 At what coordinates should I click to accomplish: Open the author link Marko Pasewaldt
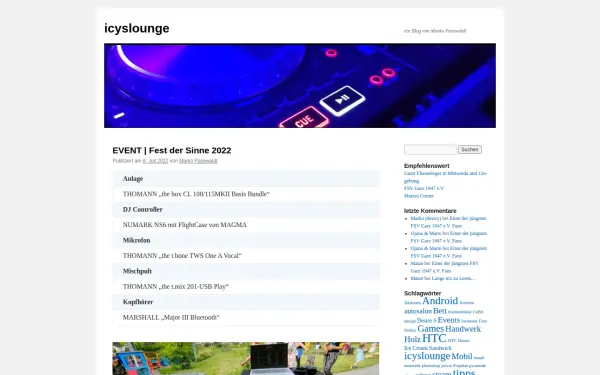pyautogui.click(x=198, y=161)
